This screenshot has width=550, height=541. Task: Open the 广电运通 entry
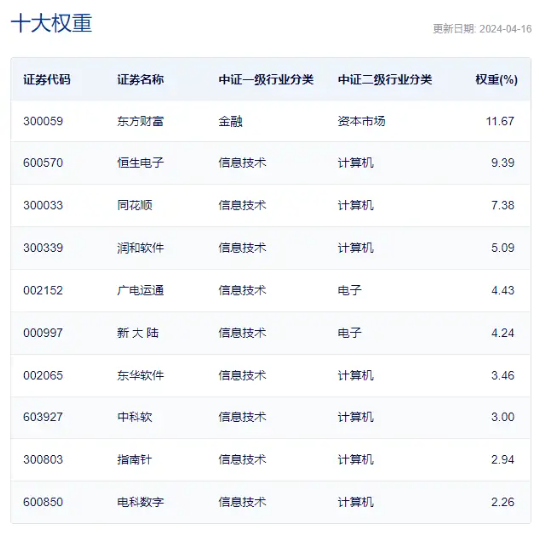[x=140, y=290]
